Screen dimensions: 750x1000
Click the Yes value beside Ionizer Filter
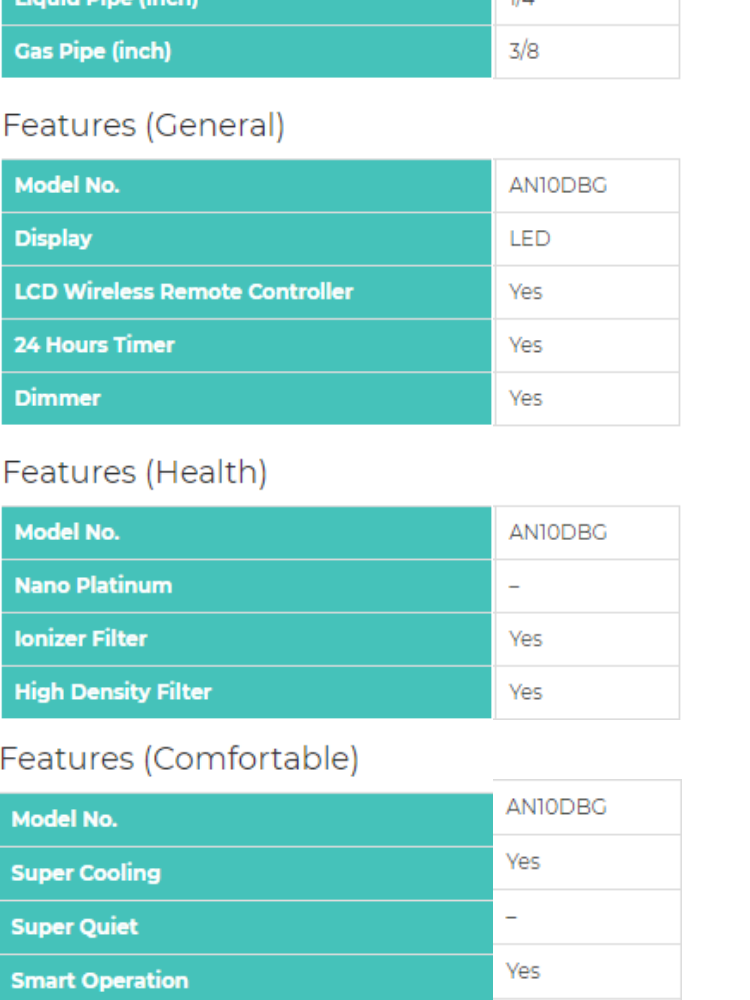(x=525, y=639)
